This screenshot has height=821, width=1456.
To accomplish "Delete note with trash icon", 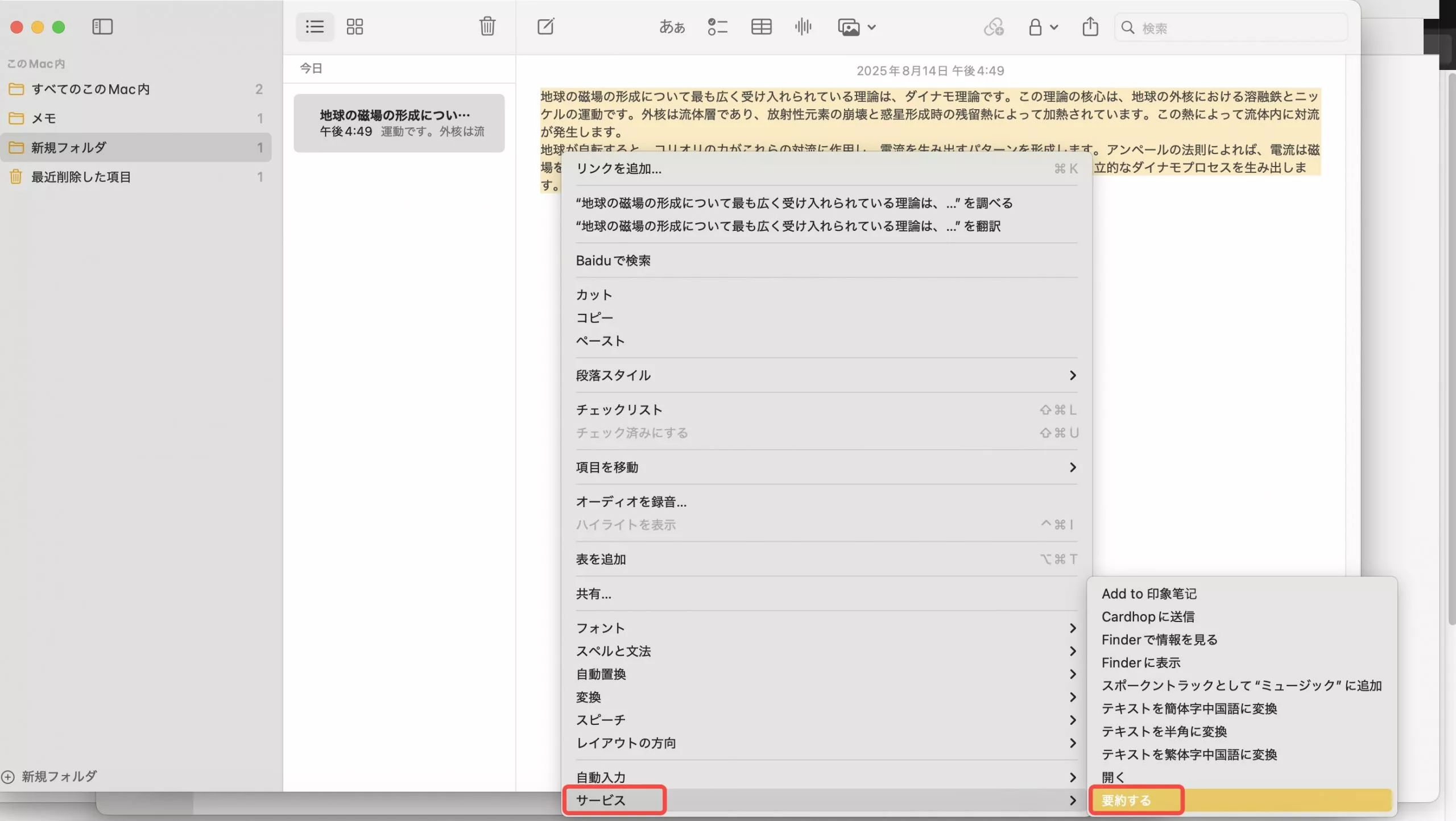I will click(487, 26).
